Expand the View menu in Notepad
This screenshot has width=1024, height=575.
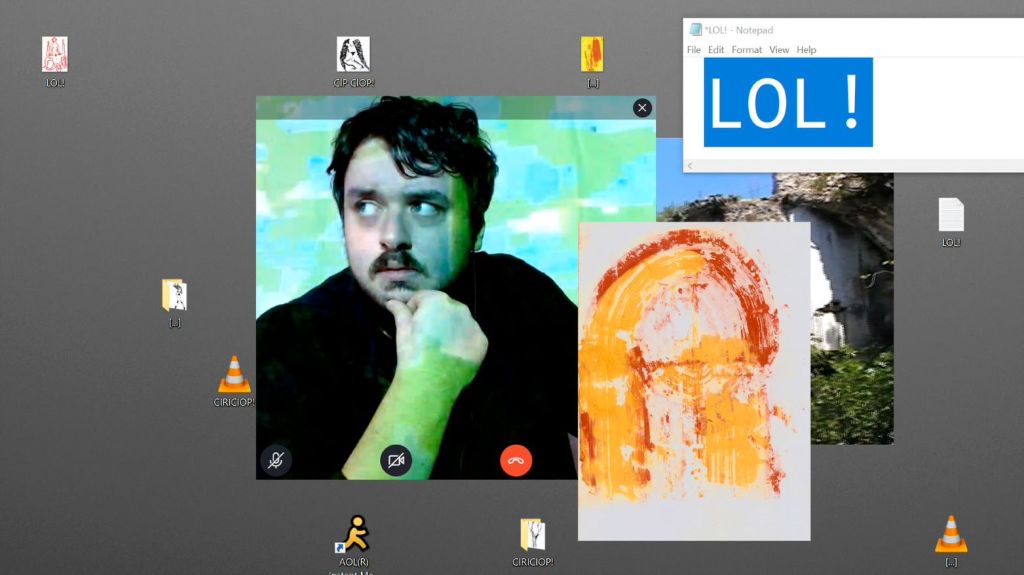(779, 50)
